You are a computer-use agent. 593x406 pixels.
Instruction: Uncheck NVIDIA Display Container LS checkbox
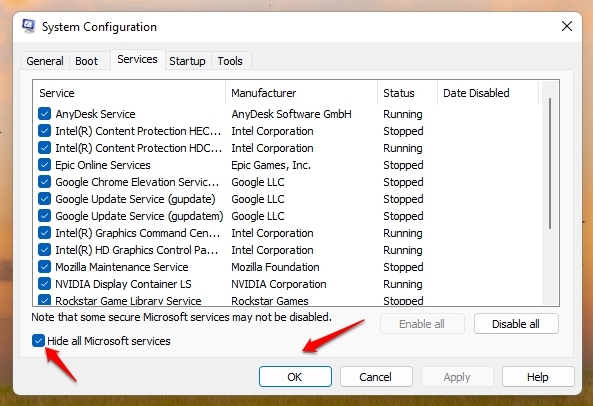[44, 284]
